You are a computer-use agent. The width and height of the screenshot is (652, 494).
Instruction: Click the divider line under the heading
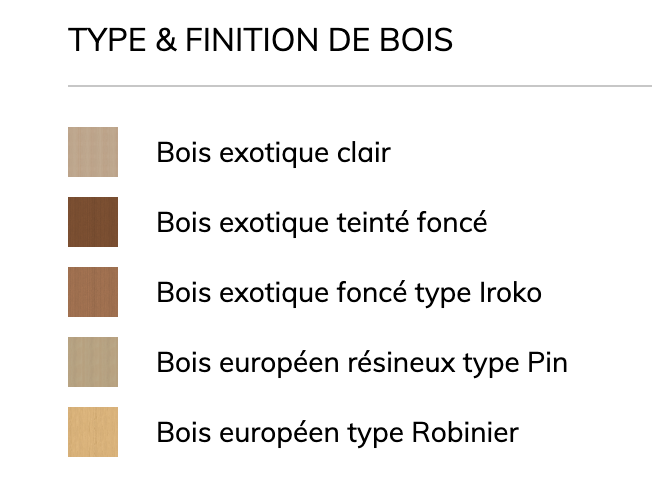pos(360,87)
